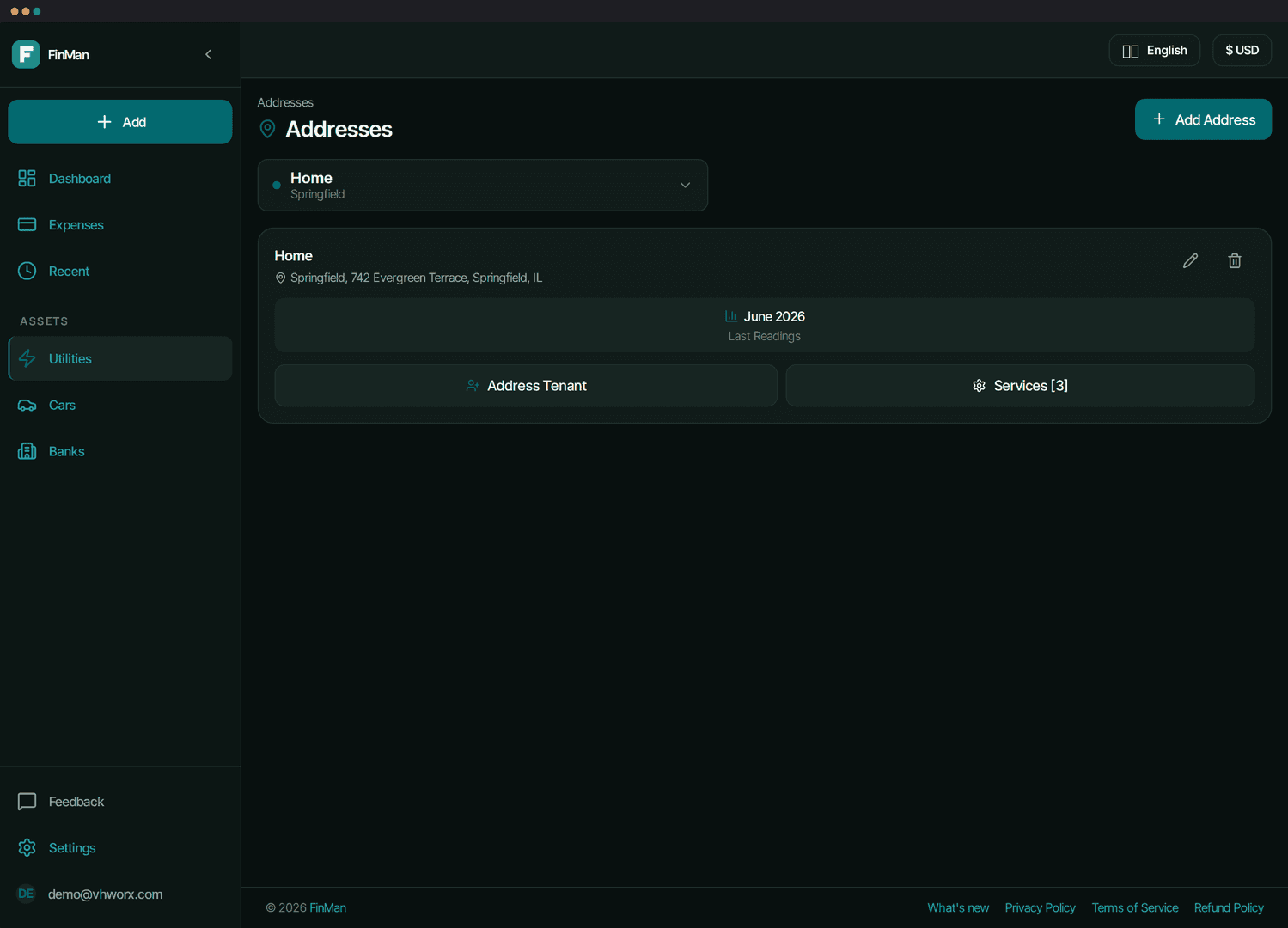
Task: Select Utilities in the Assets section
Action: point(120,358)
